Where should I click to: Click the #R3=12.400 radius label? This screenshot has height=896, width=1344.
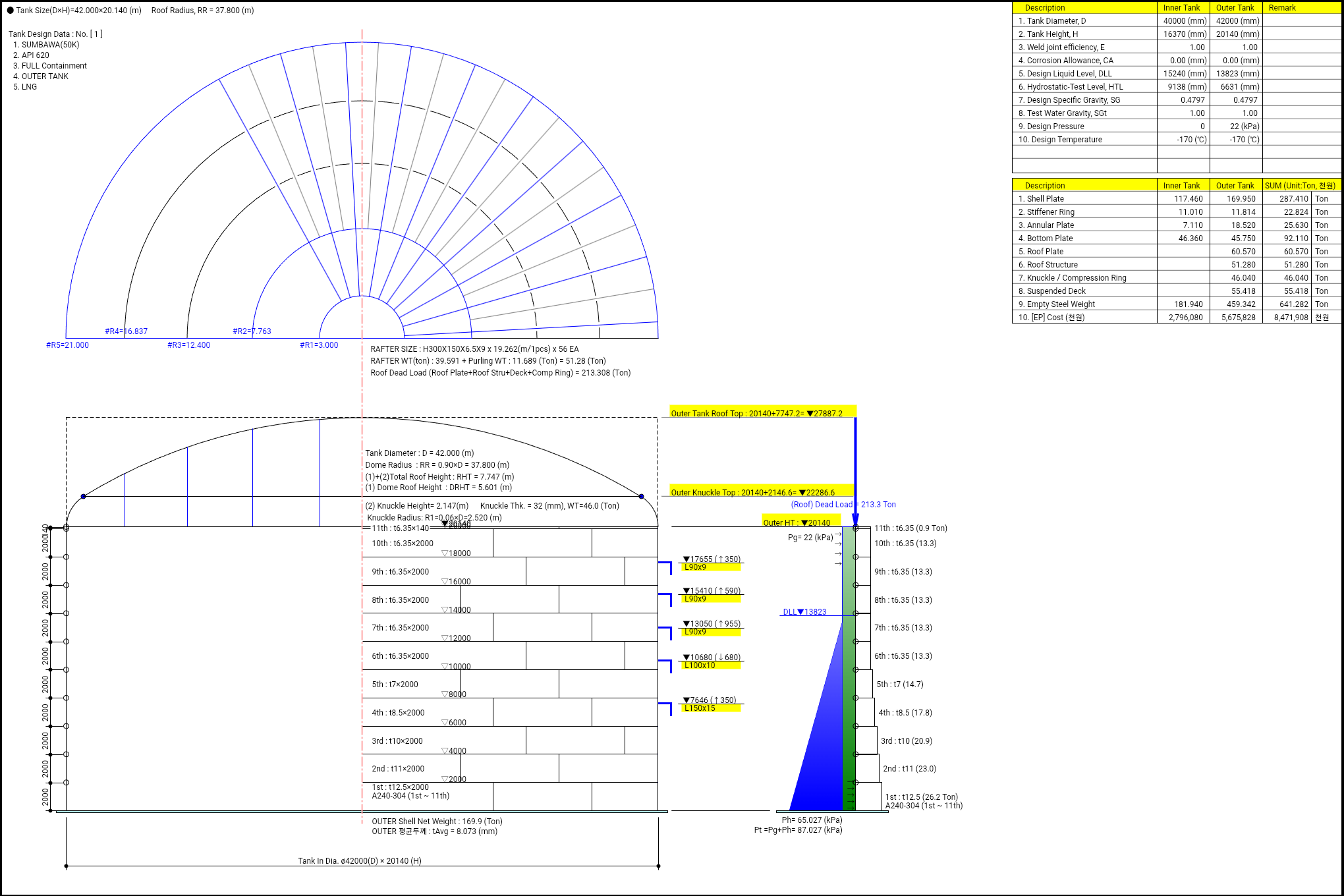188,345
